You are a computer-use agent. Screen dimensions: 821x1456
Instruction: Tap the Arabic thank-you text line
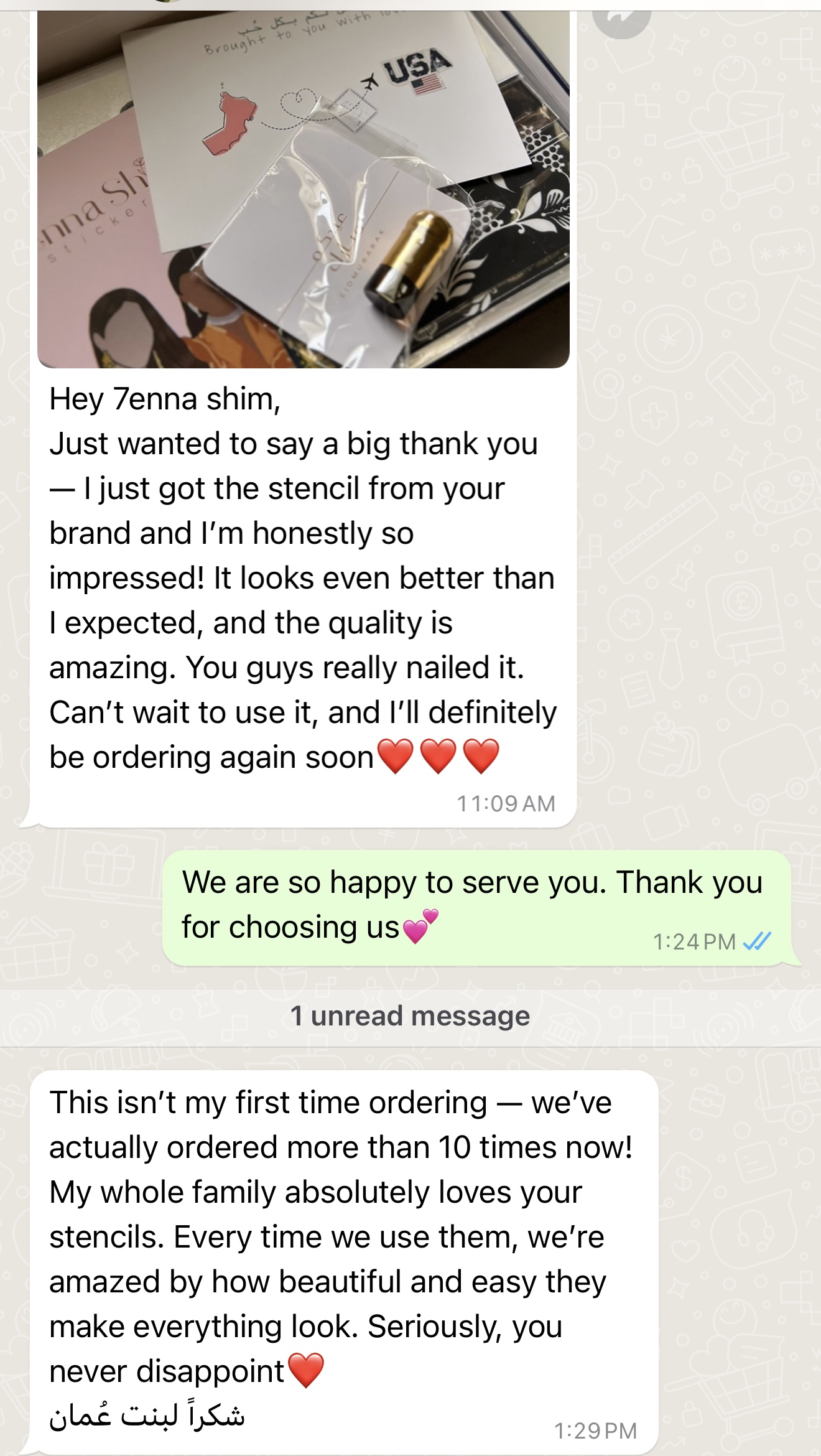tap(147, 1416)
